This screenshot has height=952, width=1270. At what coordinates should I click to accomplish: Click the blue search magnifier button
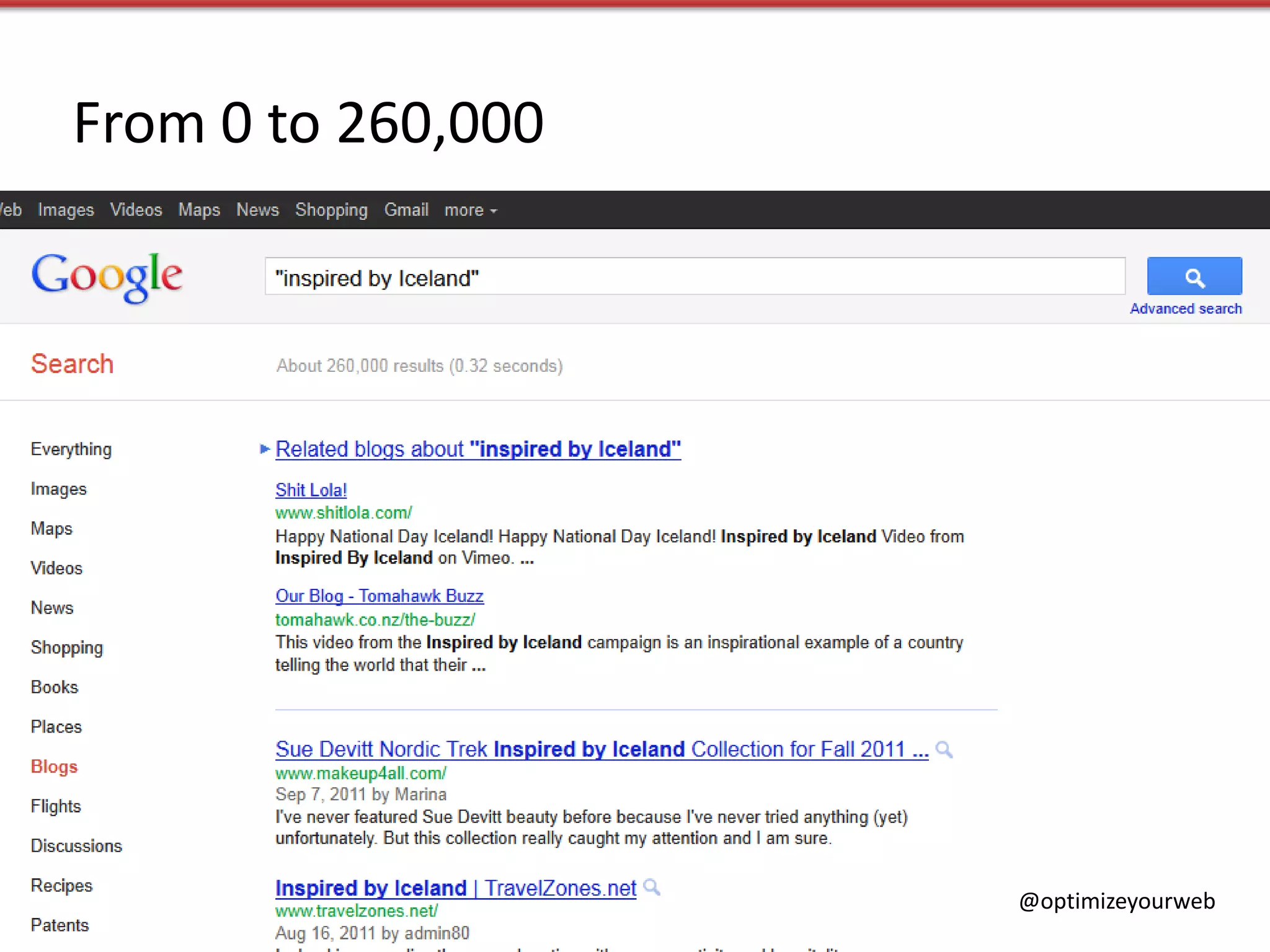1194,276
